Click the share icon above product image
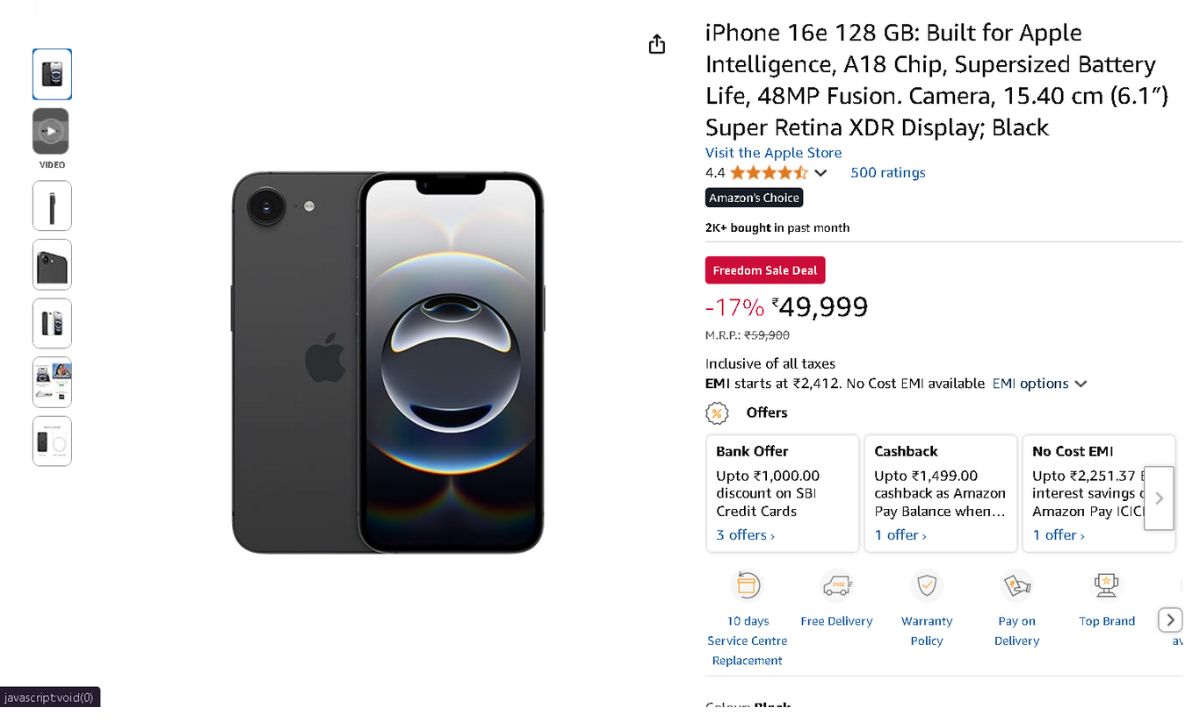The width and height of the screenshot is (1200, 720). 657,45
